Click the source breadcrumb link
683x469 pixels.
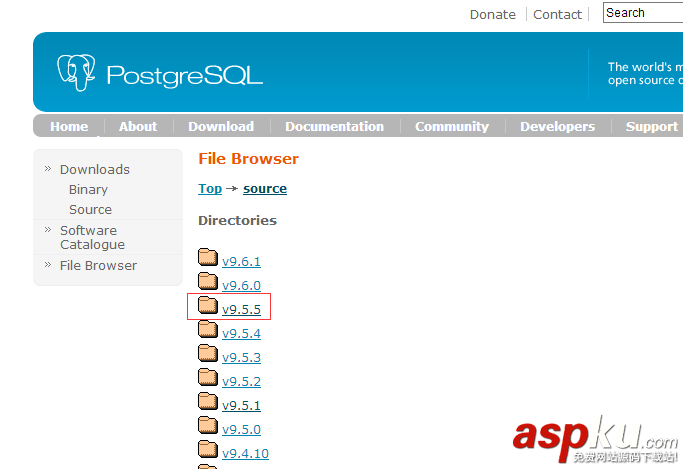[x=265, y=189]
